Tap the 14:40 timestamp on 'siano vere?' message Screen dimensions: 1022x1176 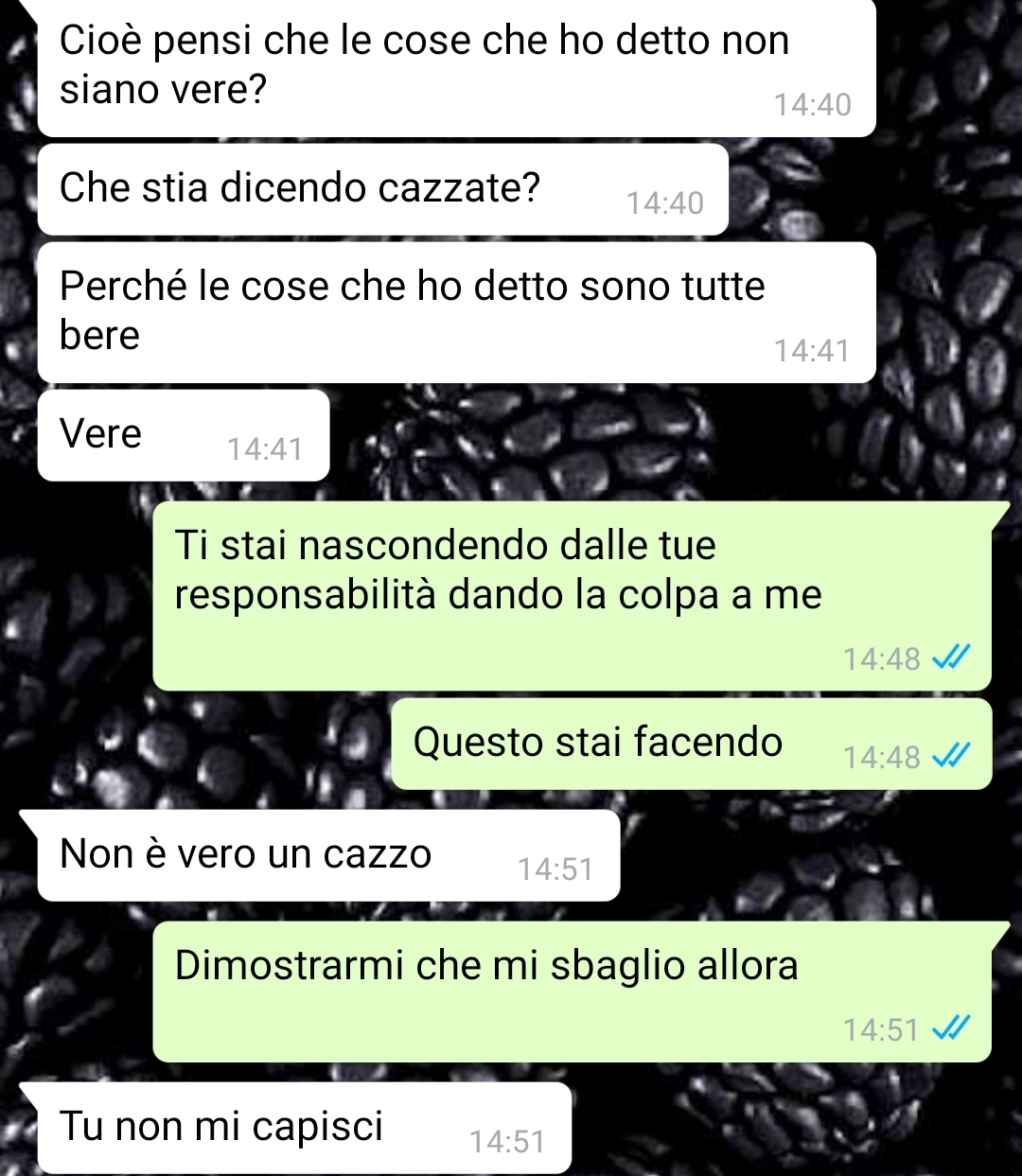pyautogui.click(x=813, y=105)
